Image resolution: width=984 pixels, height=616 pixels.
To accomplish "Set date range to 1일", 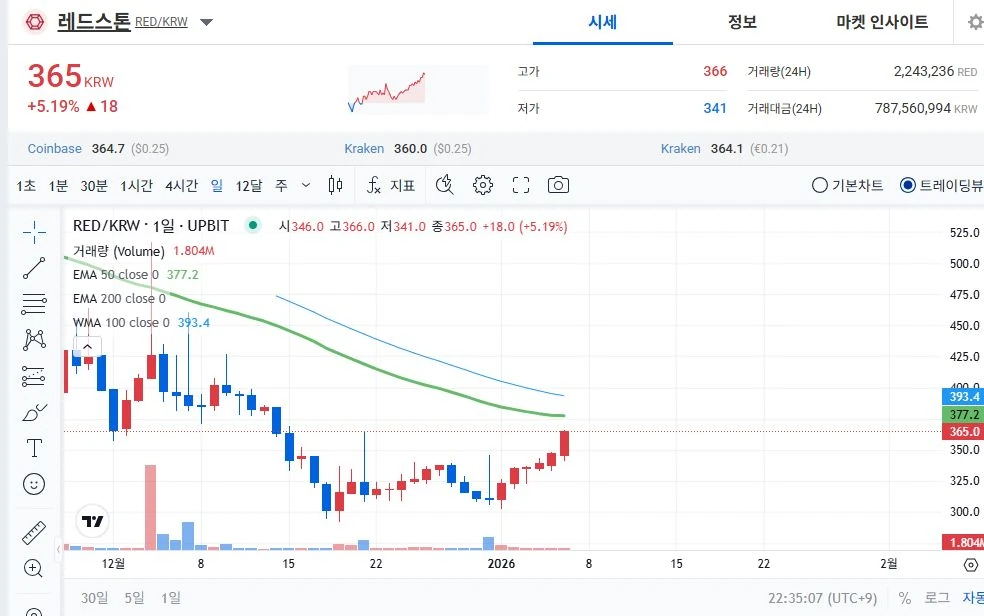I will point(171,598).
